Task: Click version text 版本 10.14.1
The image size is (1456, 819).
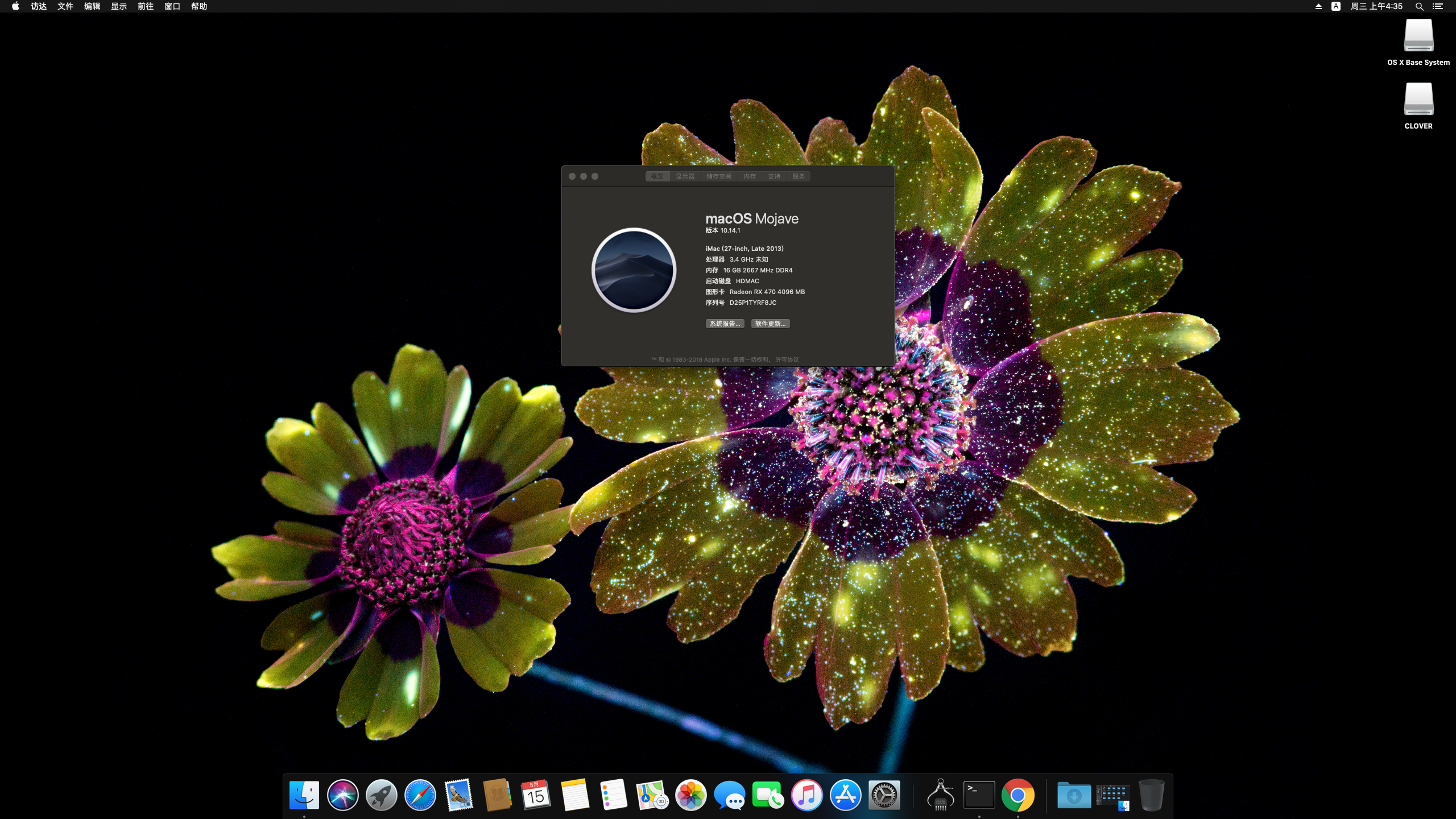Action: point(723,230)
